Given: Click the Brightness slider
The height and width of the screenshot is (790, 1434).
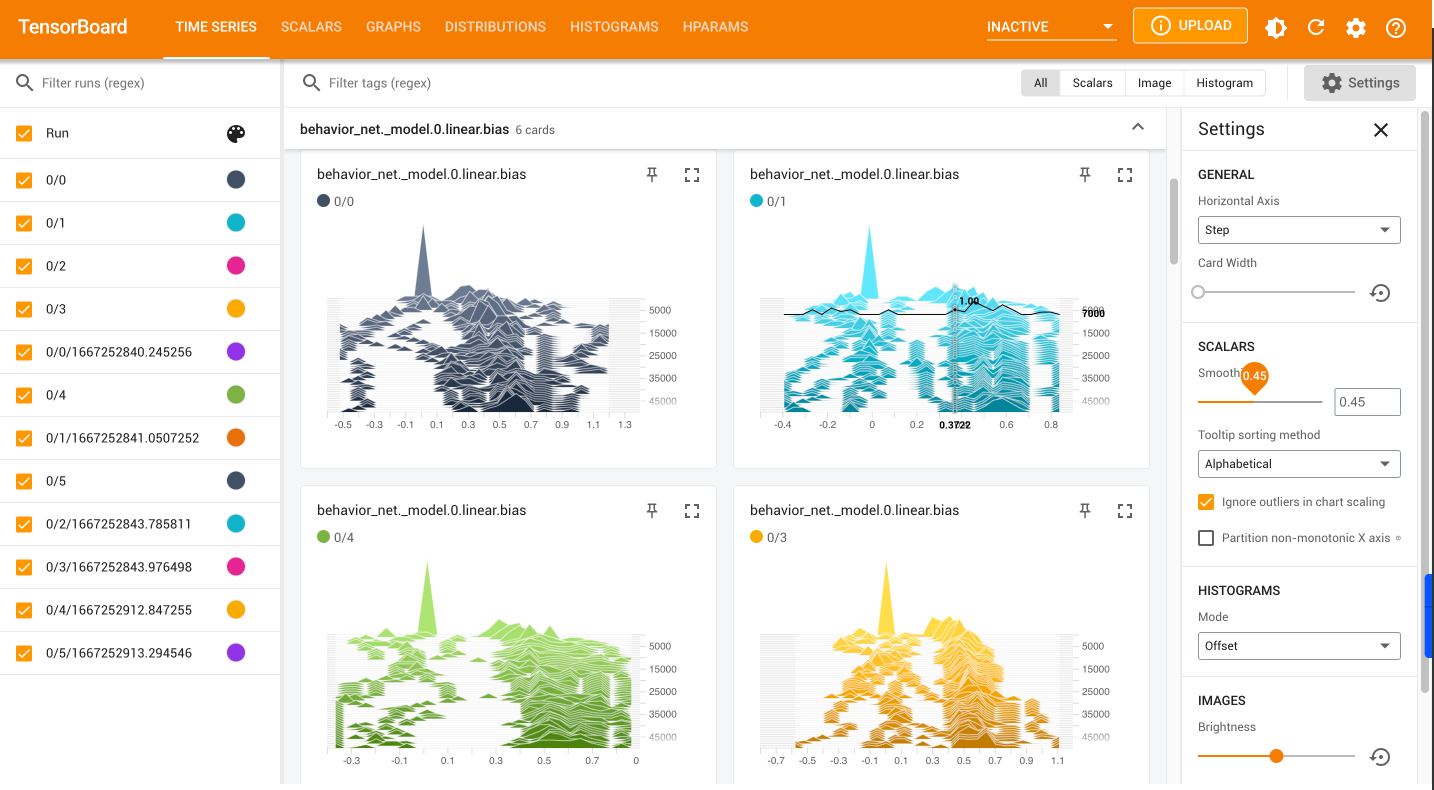Looking at the screenshot, I should [1276, 757].
